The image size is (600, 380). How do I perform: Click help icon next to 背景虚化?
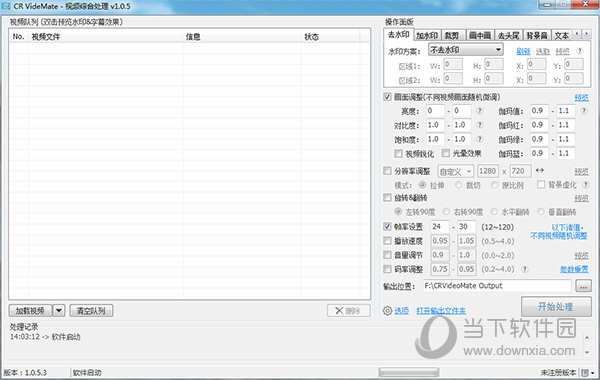[x=585, y=185]
